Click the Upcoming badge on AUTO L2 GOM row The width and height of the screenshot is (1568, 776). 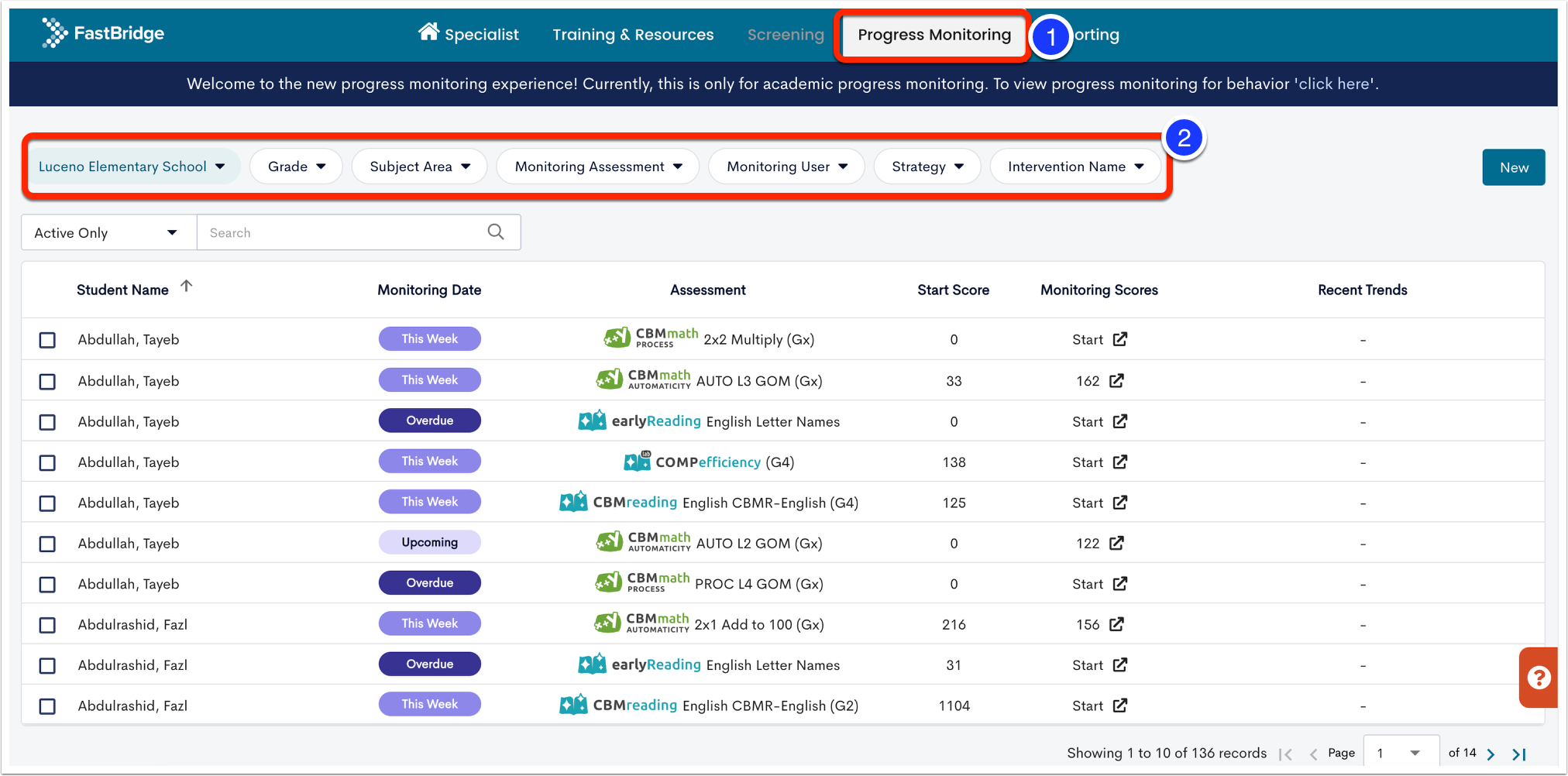click(430, 542)
